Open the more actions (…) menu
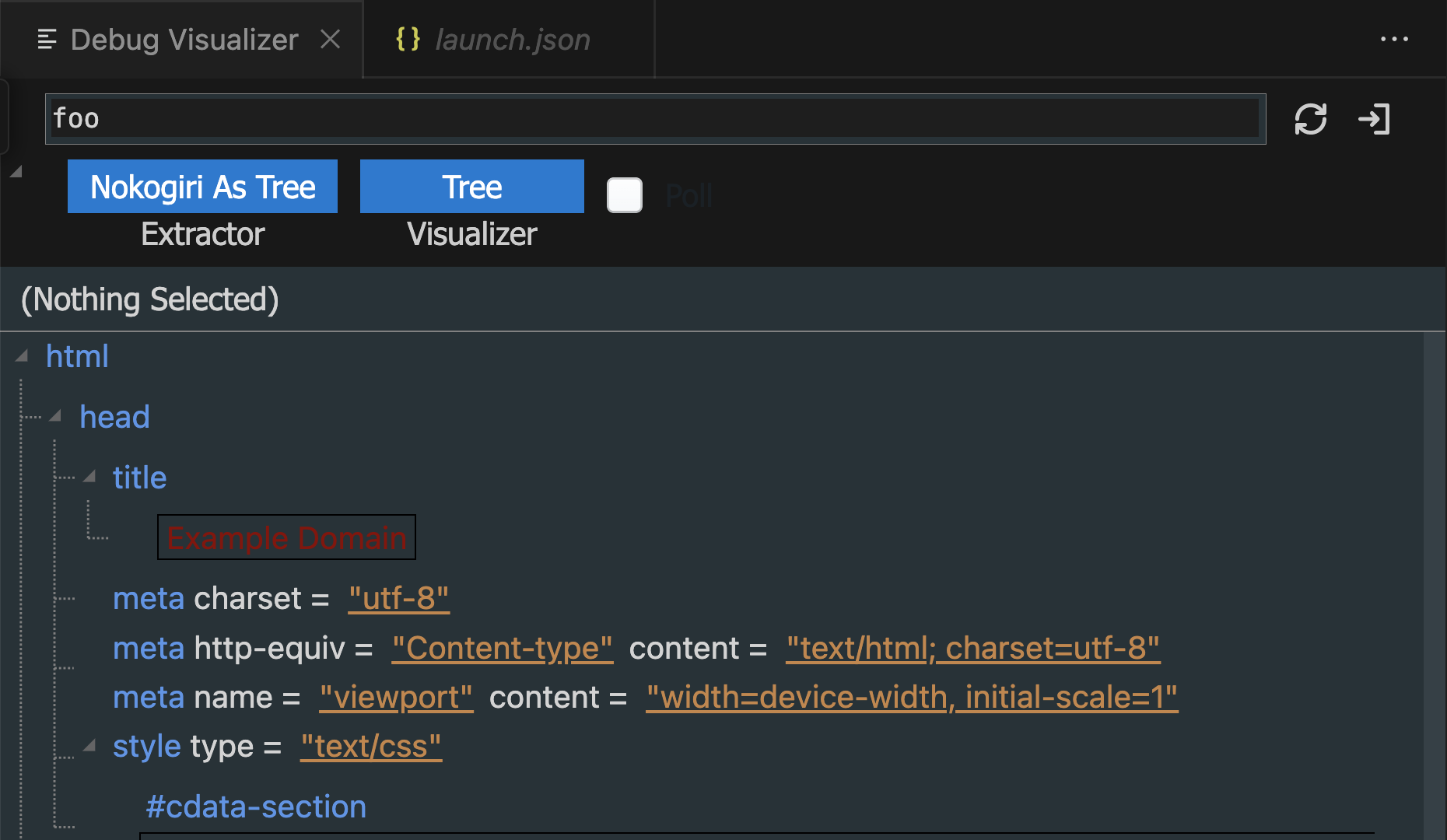This screenshot has height=840, width=1447. point(1395,39)
